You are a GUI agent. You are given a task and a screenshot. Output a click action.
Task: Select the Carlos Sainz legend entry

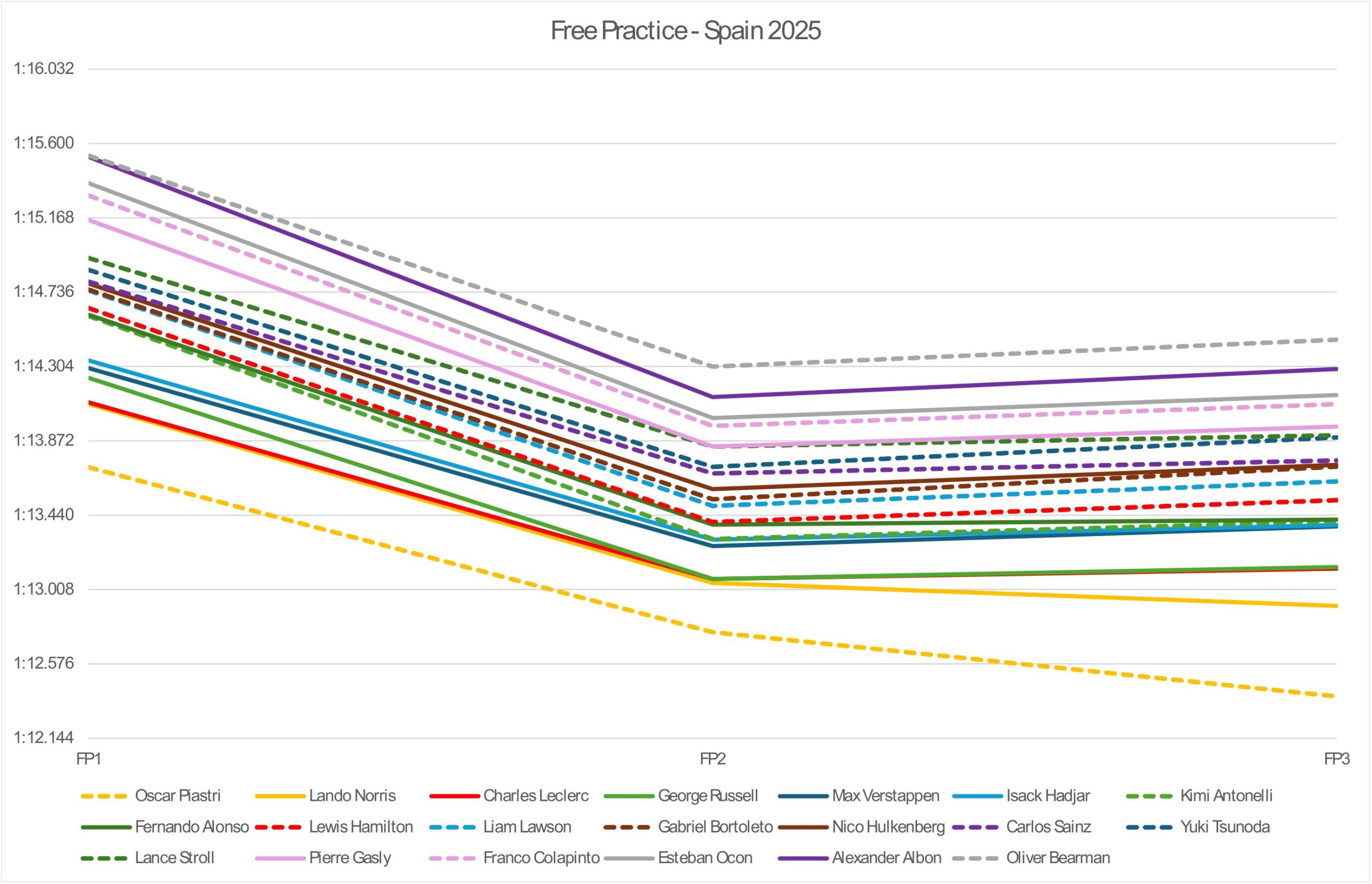tap(1048, 827)
